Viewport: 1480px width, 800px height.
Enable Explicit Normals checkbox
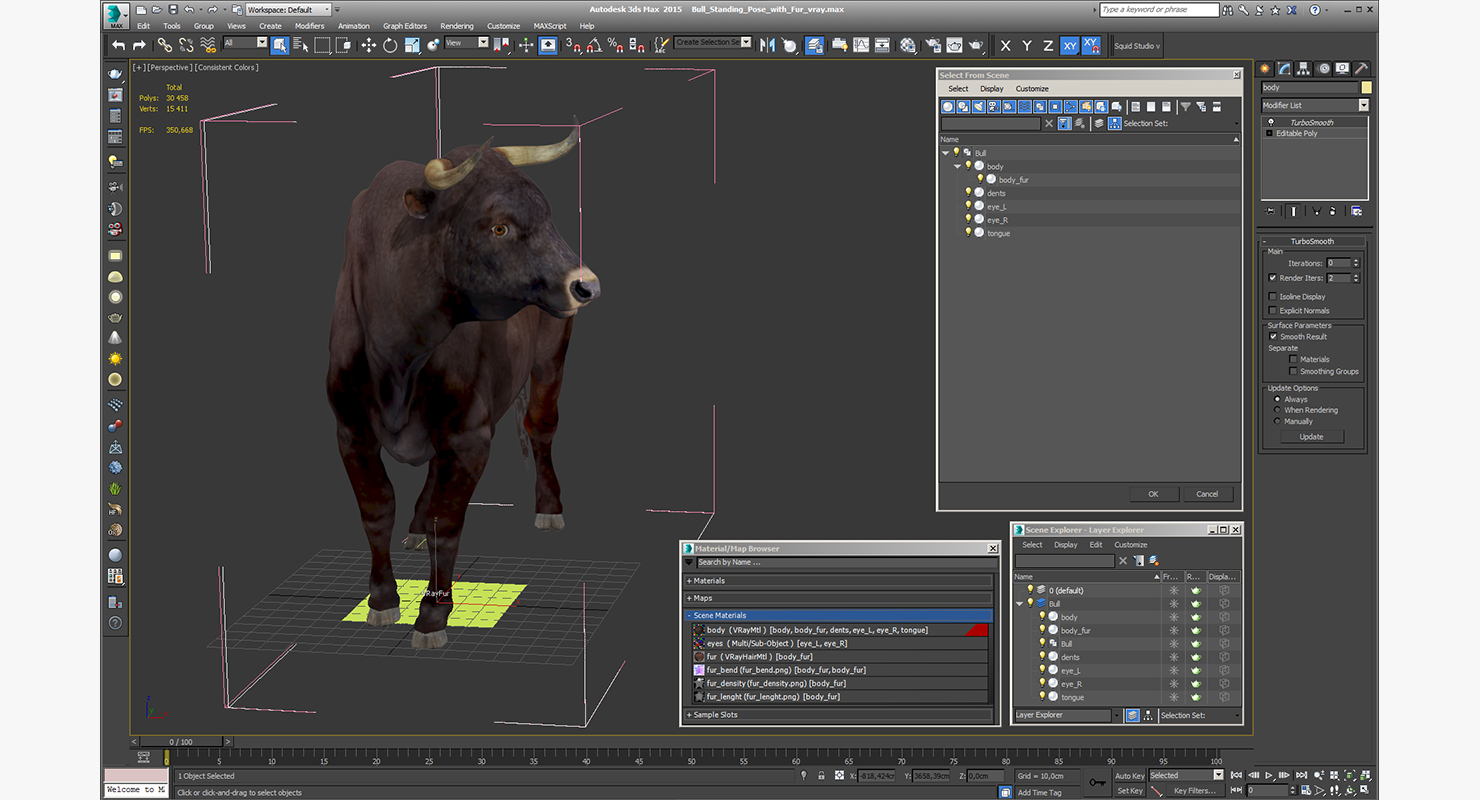[1272, 311]
